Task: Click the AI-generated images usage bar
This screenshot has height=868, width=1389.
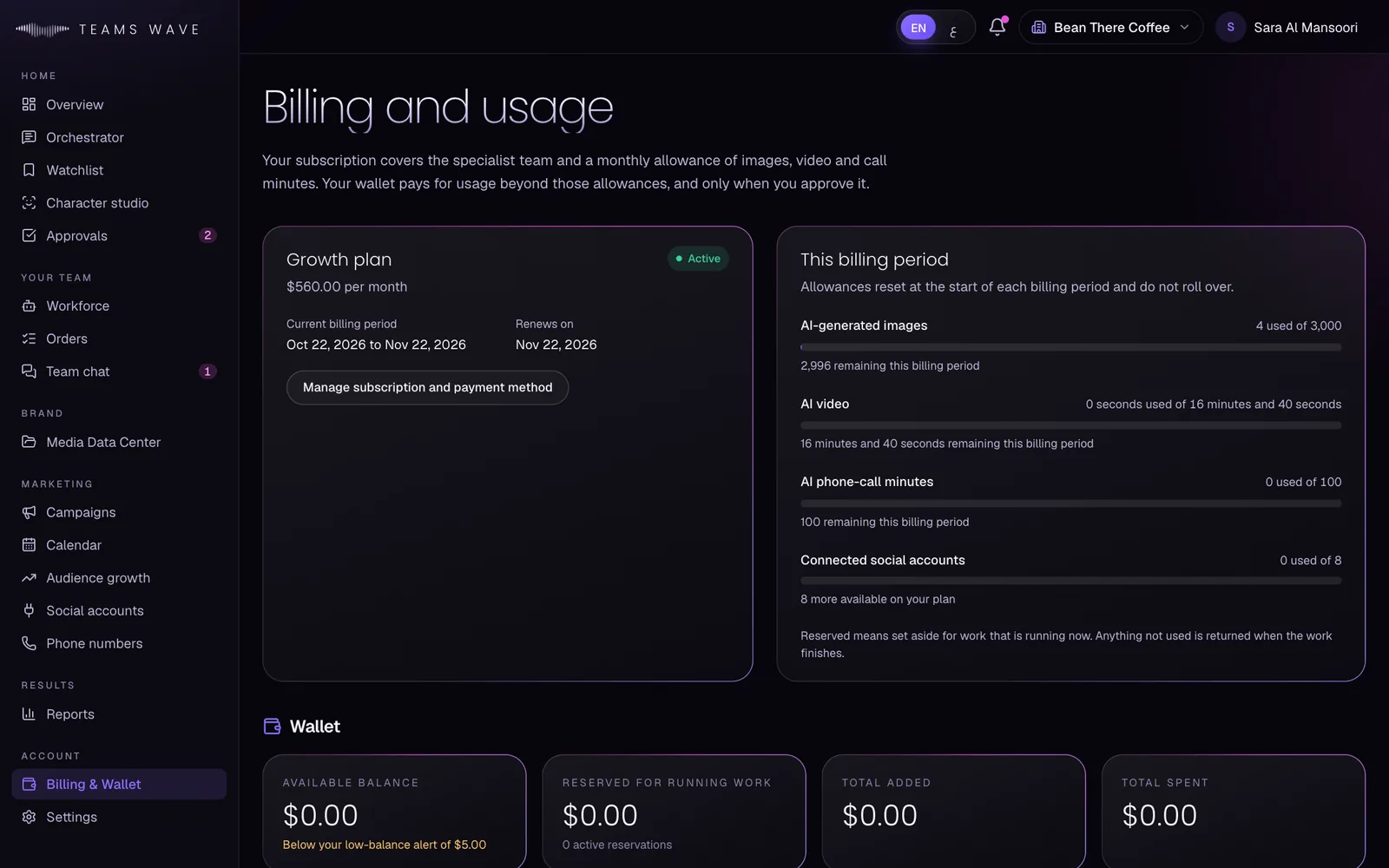Action: click(1070, 347)
